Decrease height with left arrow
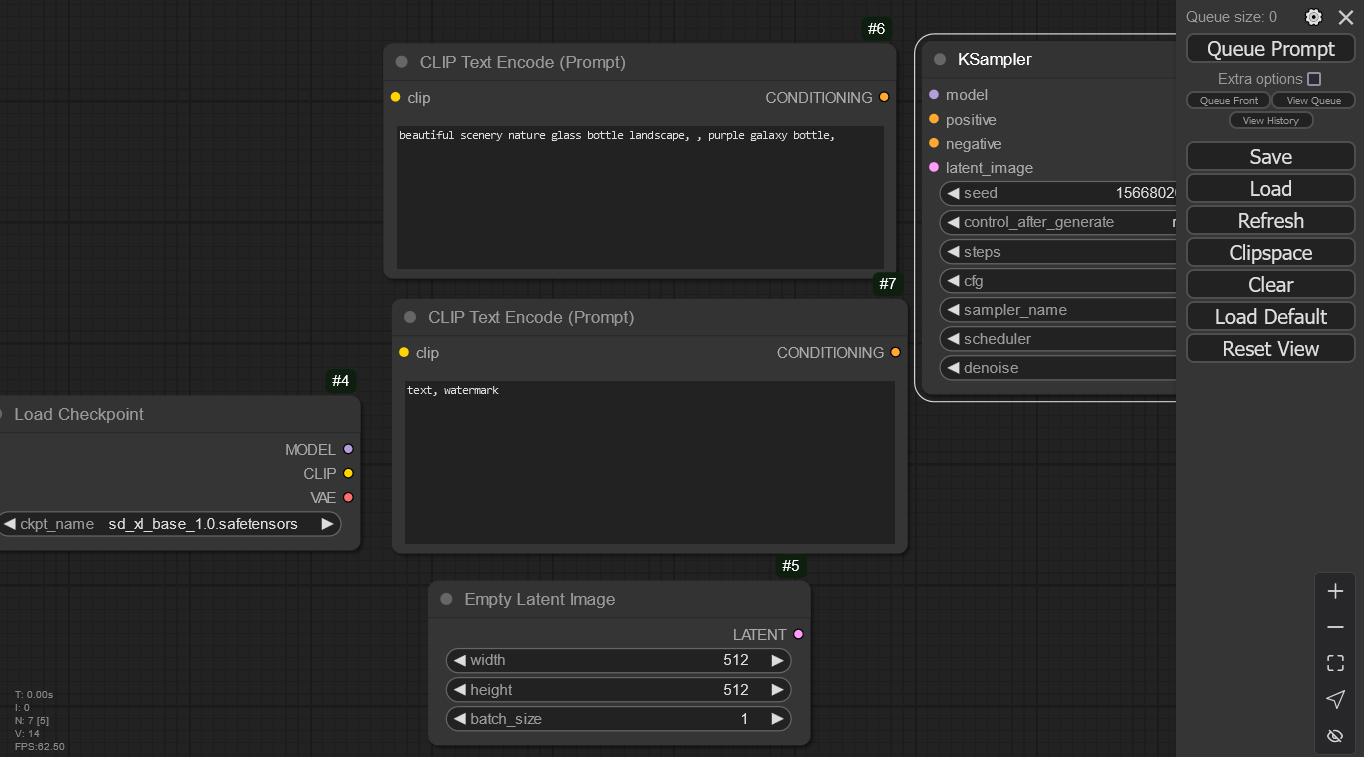 coord(459,690)
